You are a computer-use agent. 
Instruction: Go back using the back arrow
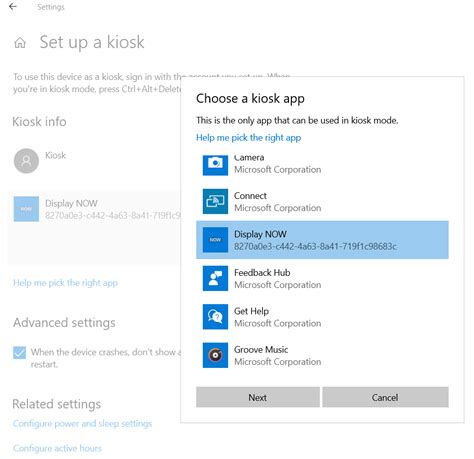pyautogui.click(x=13, y=7)
